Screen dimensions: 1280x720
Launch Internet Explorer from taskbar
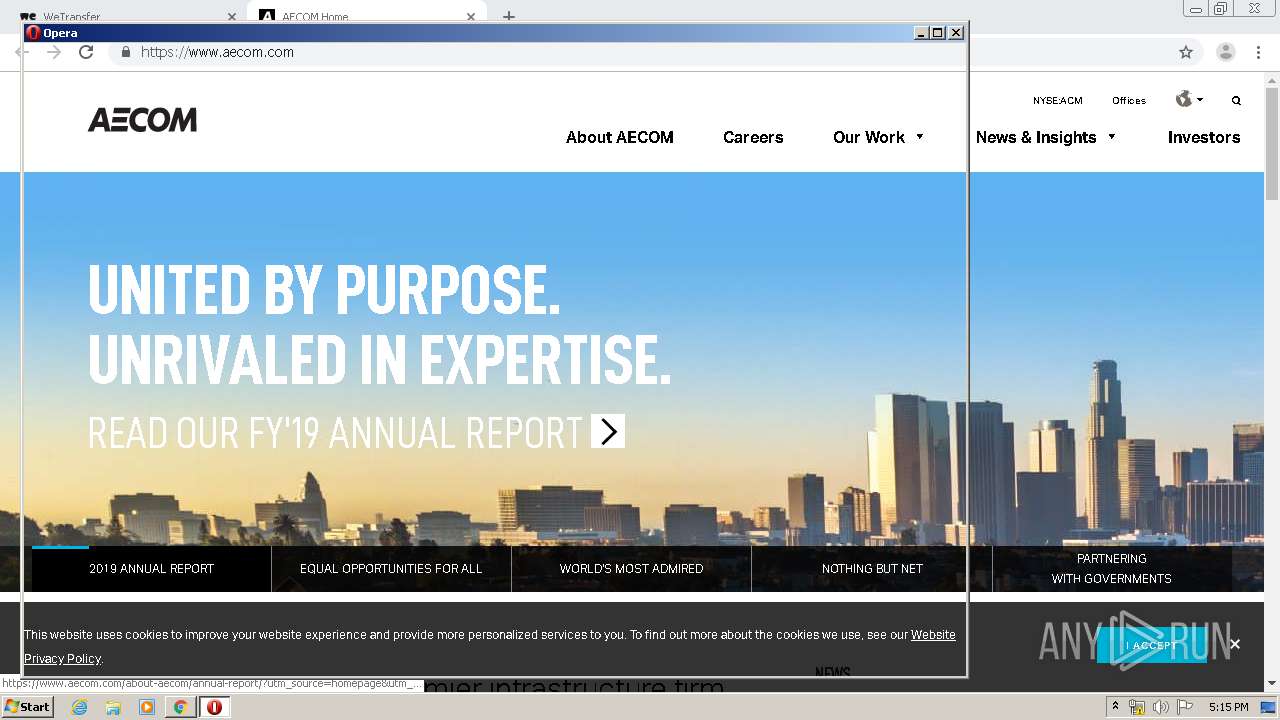(79, 707)
